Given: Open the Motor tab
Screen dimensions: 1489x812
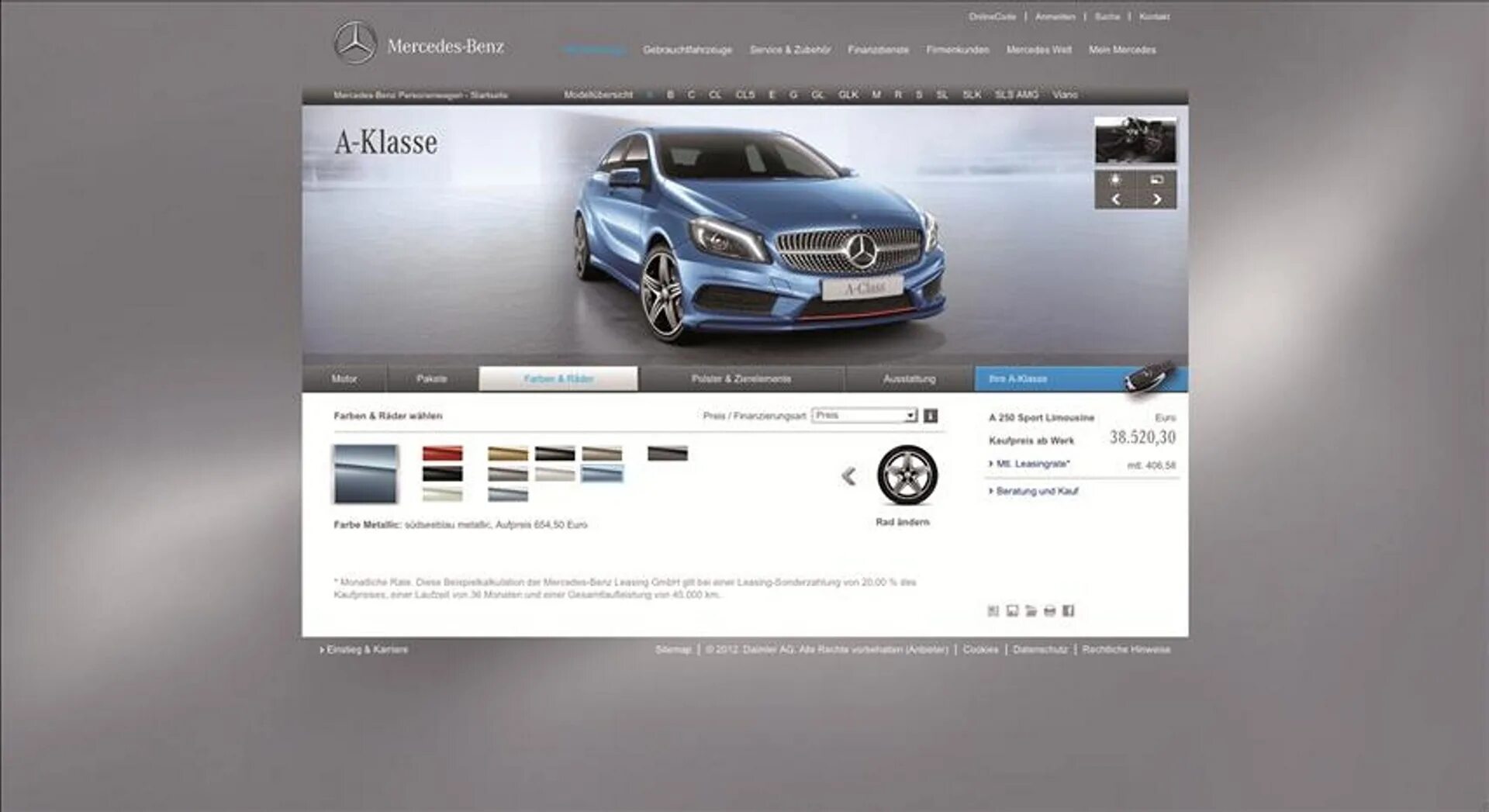Looking at the screenshot, I should coord(344,379).
